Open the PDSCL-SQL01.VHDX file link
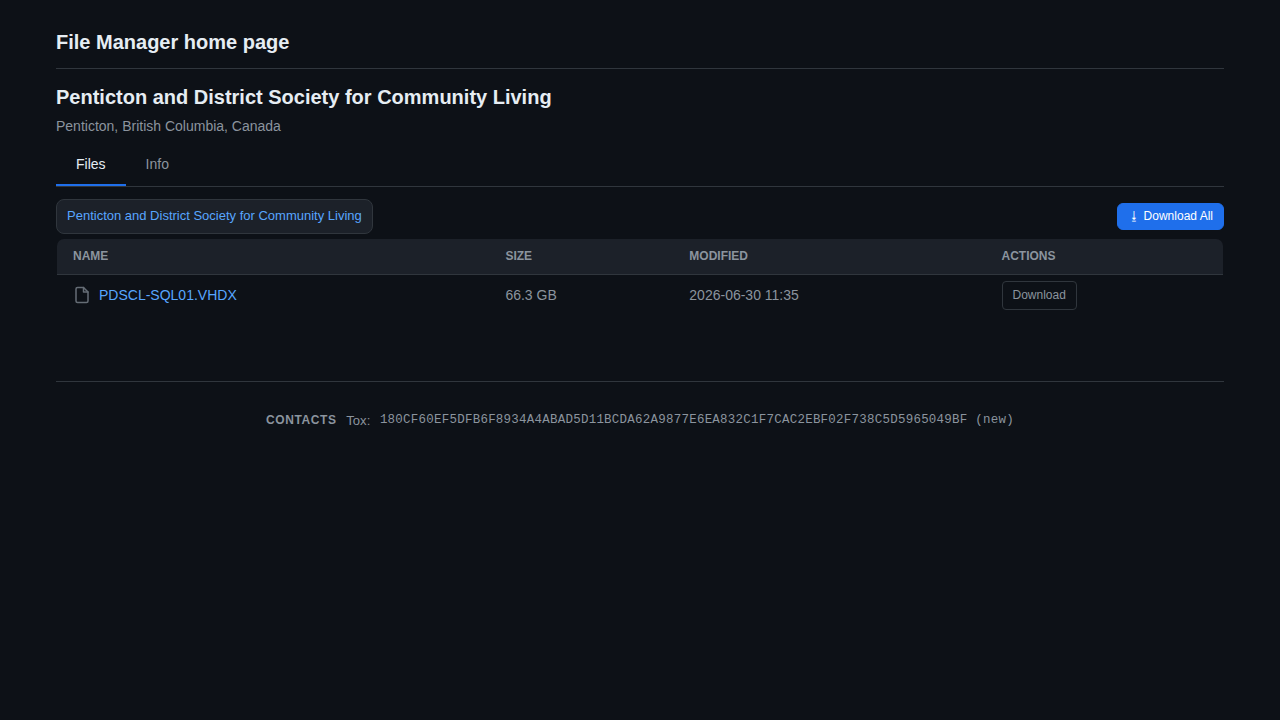 point(168,295)
